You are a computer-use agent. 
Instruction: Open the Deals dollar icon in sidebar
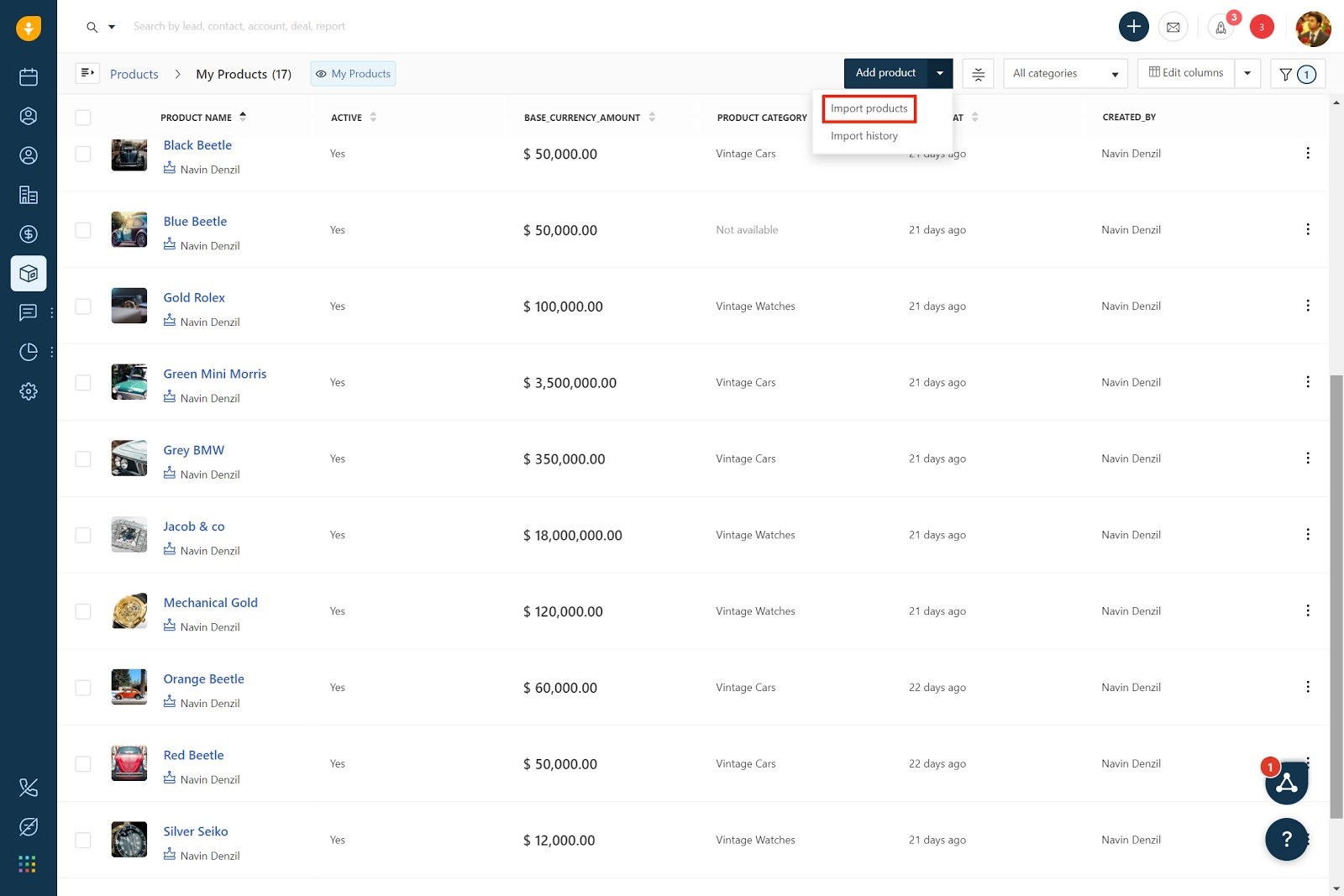point(29,234)
